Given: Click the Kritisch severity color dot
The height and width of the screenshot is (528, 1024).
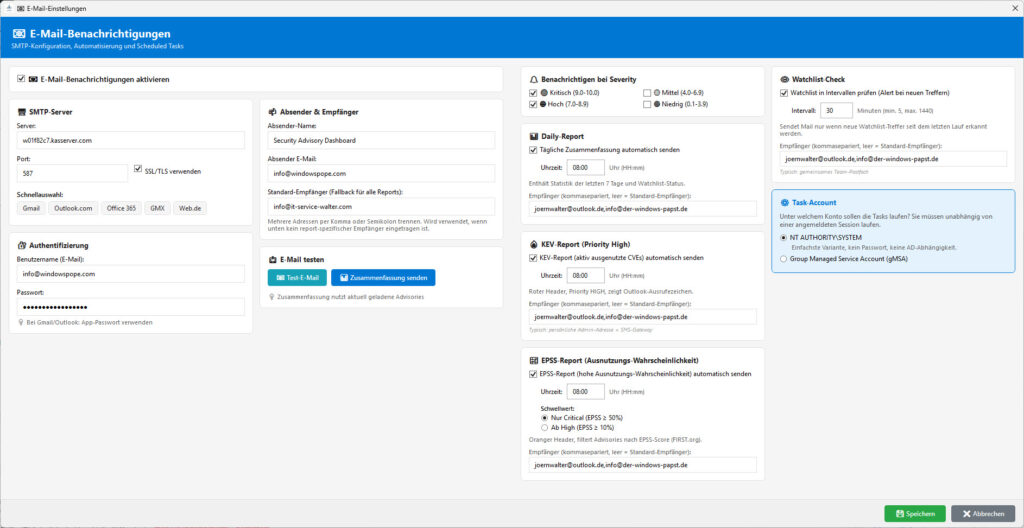Looking at the screenshot, I should click(x=544, y=93).
